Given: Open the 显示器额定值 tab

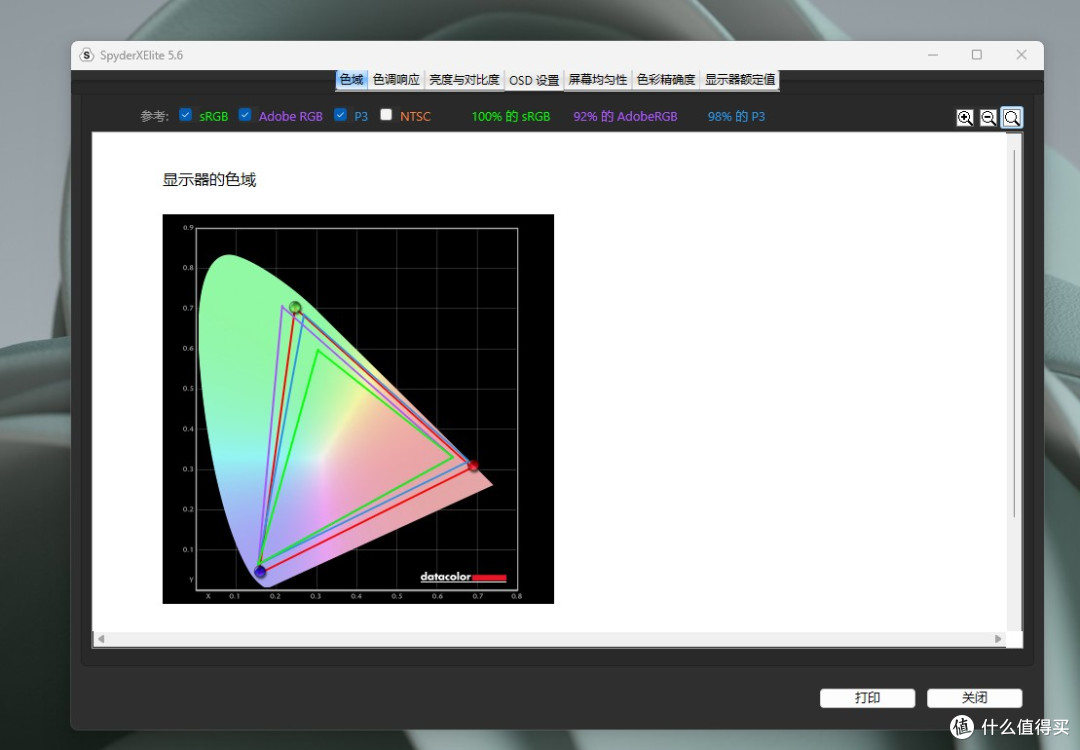Looking at the screenshot, I should (x=740, y=80).
